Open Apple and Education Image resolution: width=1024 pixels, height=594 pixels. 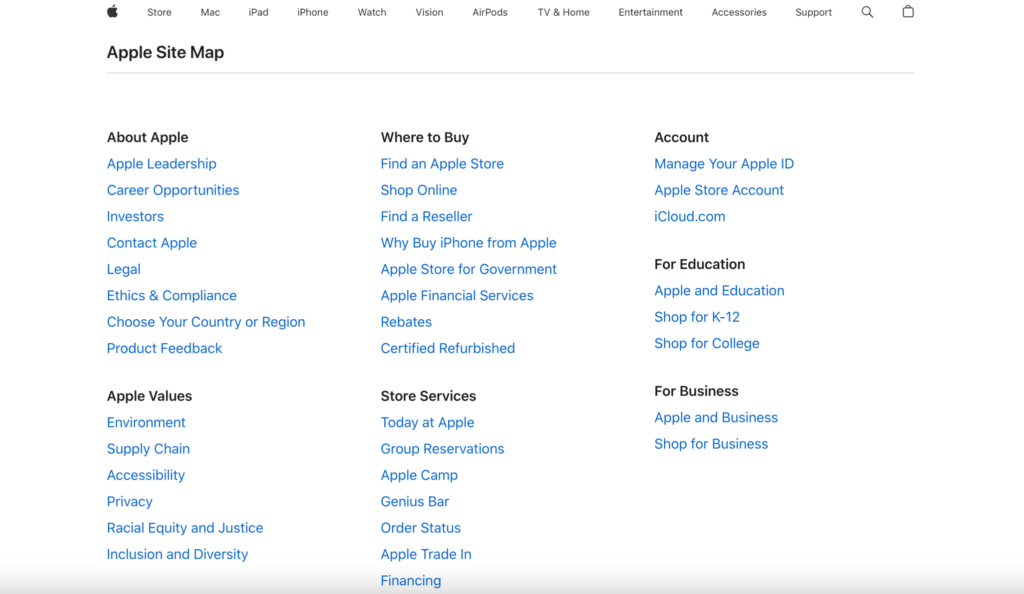[719, 290]
